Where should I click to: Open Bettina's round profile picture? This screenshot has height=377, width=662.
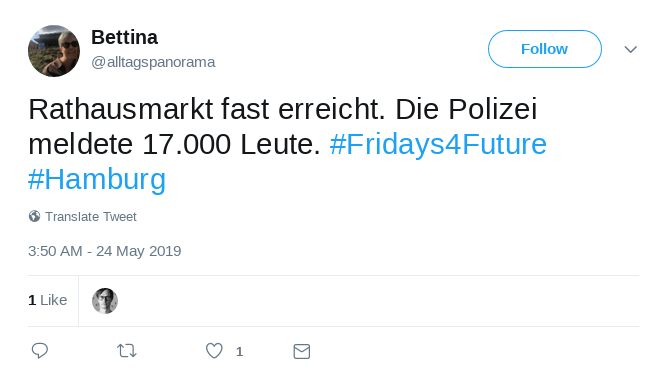[54, 51]
